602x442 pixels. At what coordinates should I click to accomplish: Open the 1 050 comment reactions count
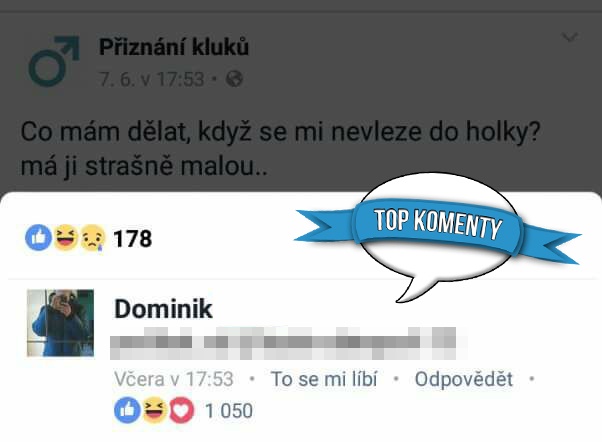[x=229, y=411]
